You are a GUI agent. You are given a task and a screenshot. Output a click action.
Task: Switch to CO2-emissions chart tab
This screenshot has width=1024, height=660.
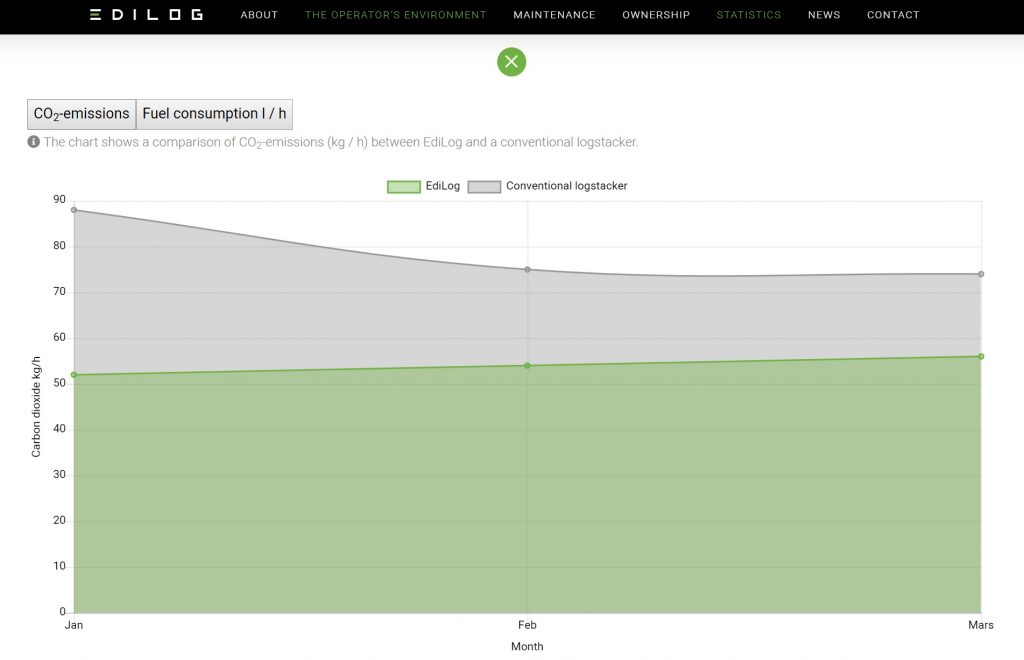click(82, 114)
